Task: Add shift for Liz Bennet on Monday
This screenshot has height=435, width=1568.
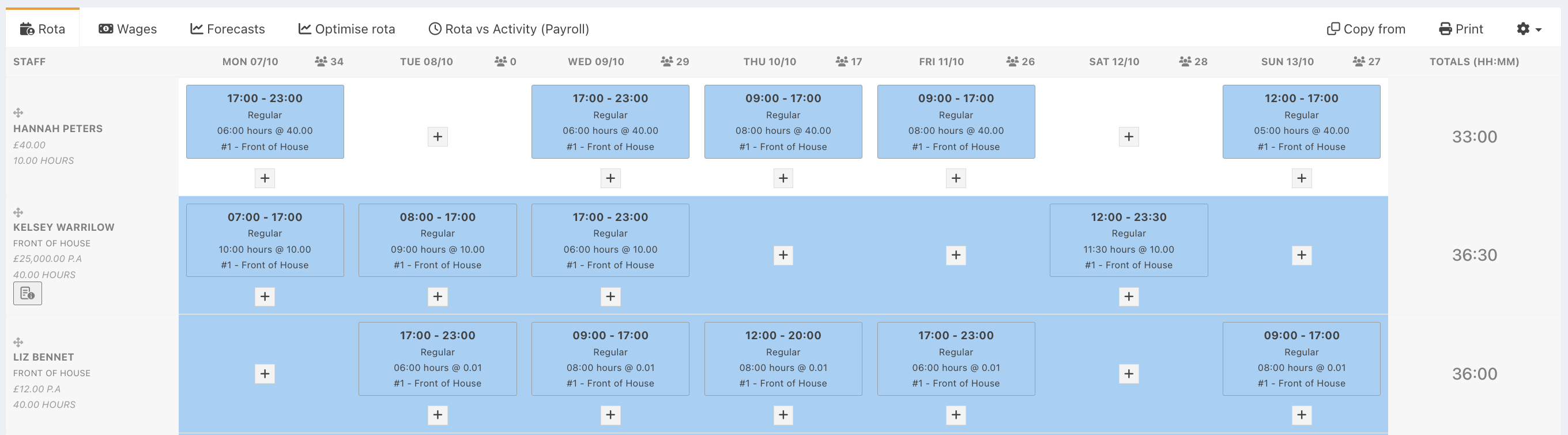Action: tap(264, 373)
